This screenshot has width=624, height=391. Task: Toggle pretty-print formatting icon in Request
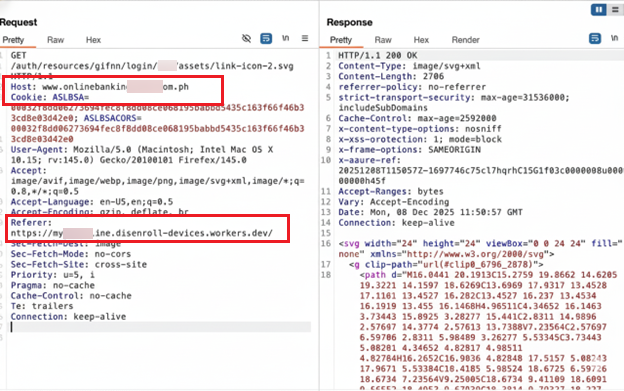tap(266, 38)
